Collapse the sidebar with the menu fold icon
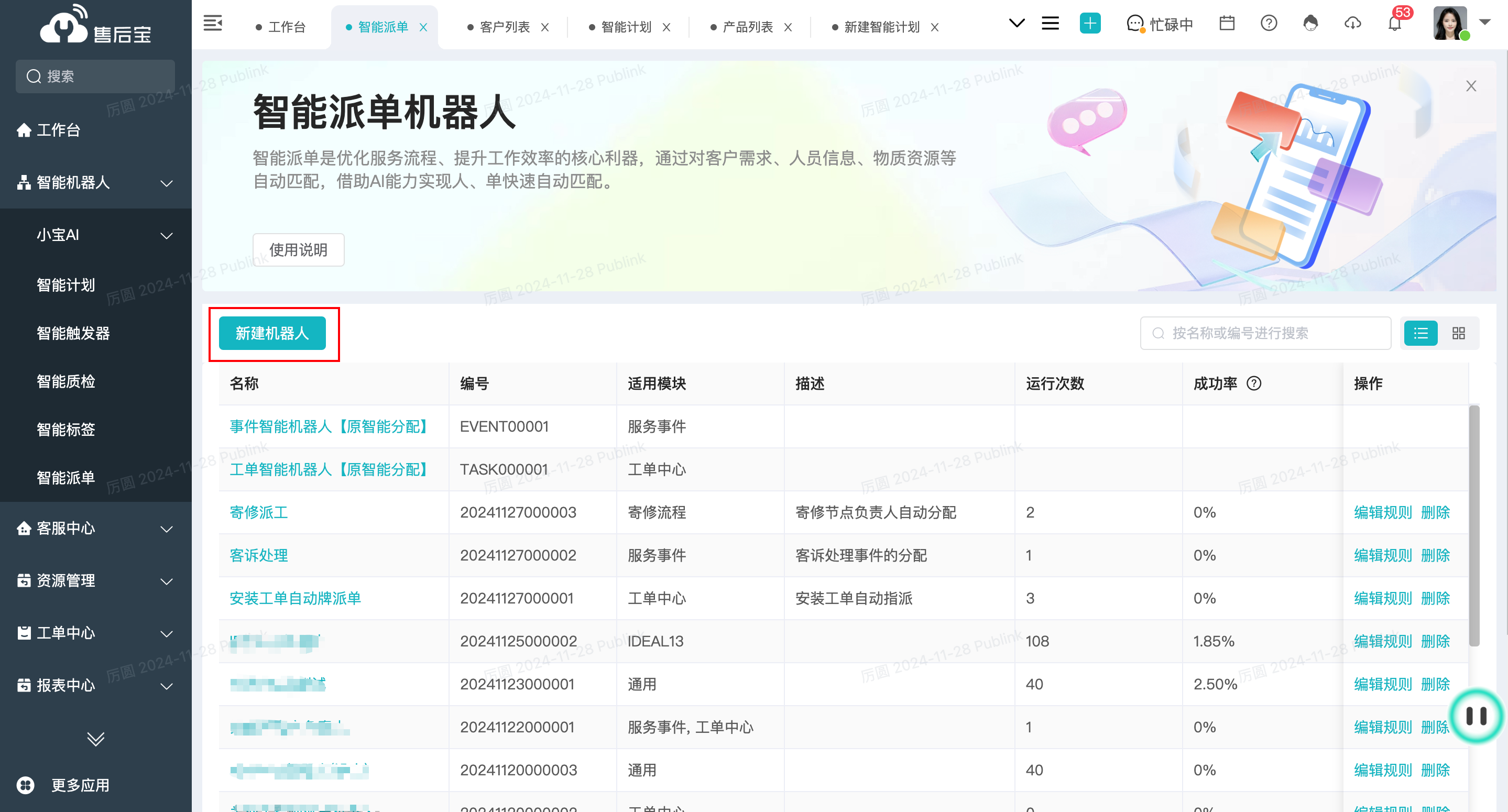This screenshot has width=1508, height=812. (x=213, y=24)
